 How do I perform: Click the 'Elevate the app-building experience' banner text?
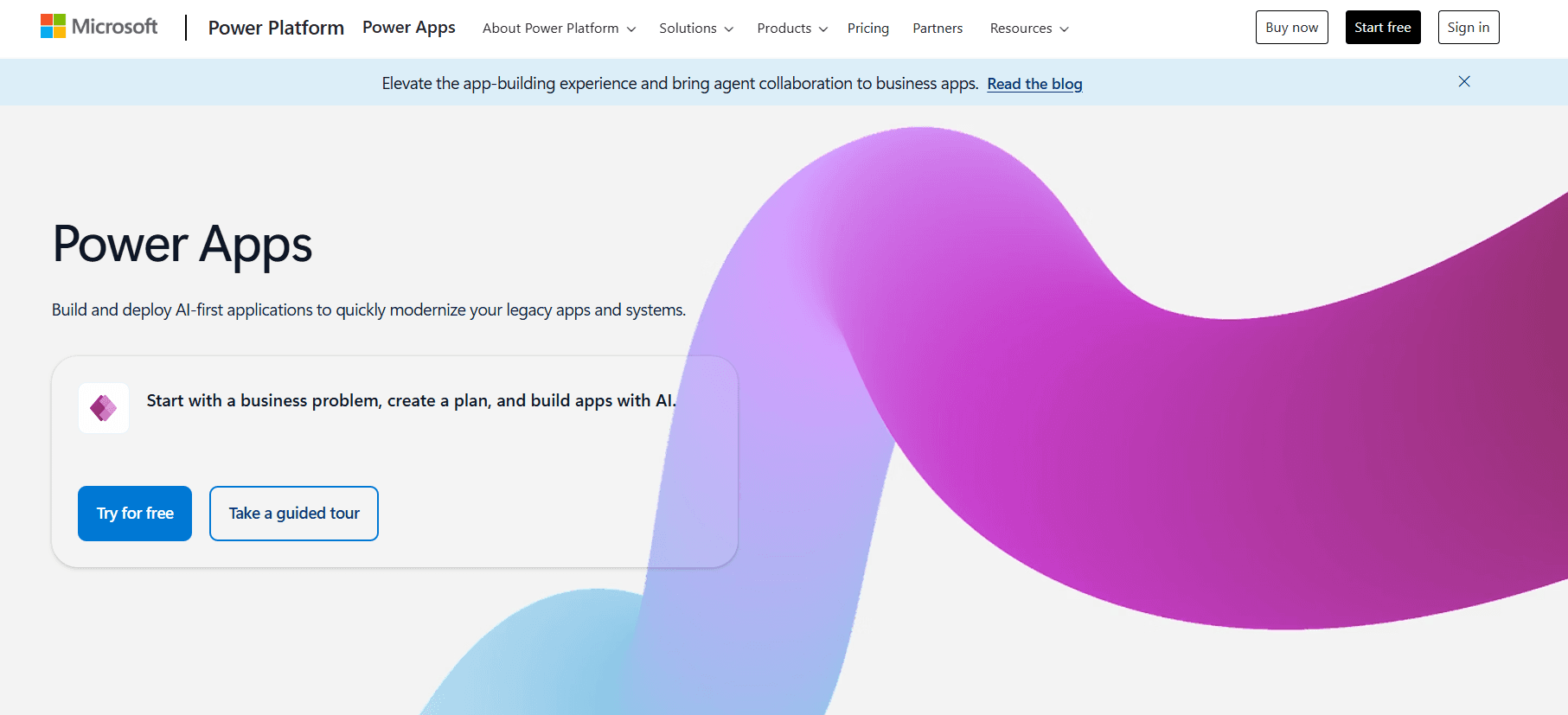click(680, 84)
